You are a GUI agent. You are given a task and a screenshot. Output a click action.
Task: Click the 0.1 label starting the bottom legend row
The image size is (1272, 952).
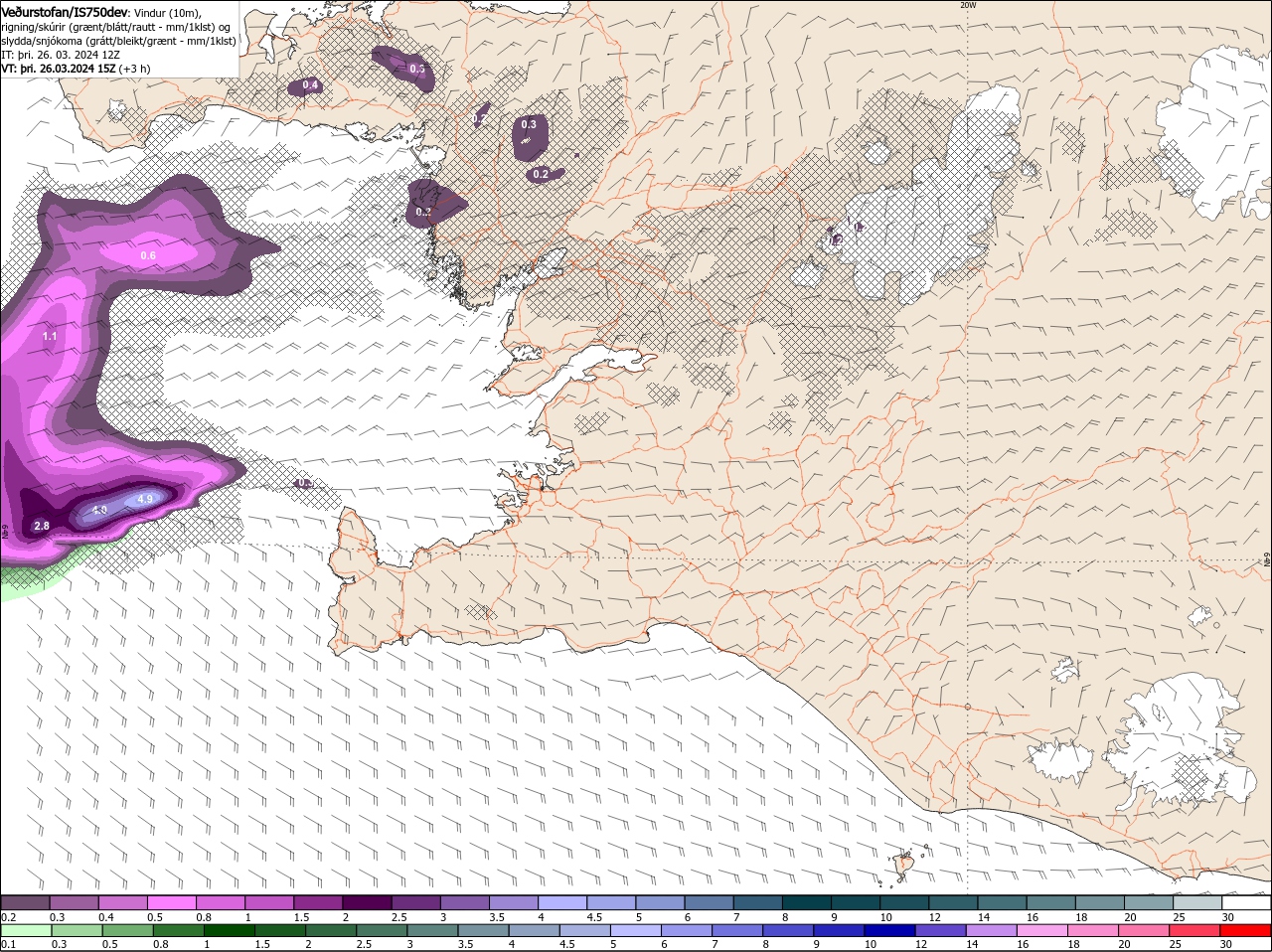pos(8,944)
